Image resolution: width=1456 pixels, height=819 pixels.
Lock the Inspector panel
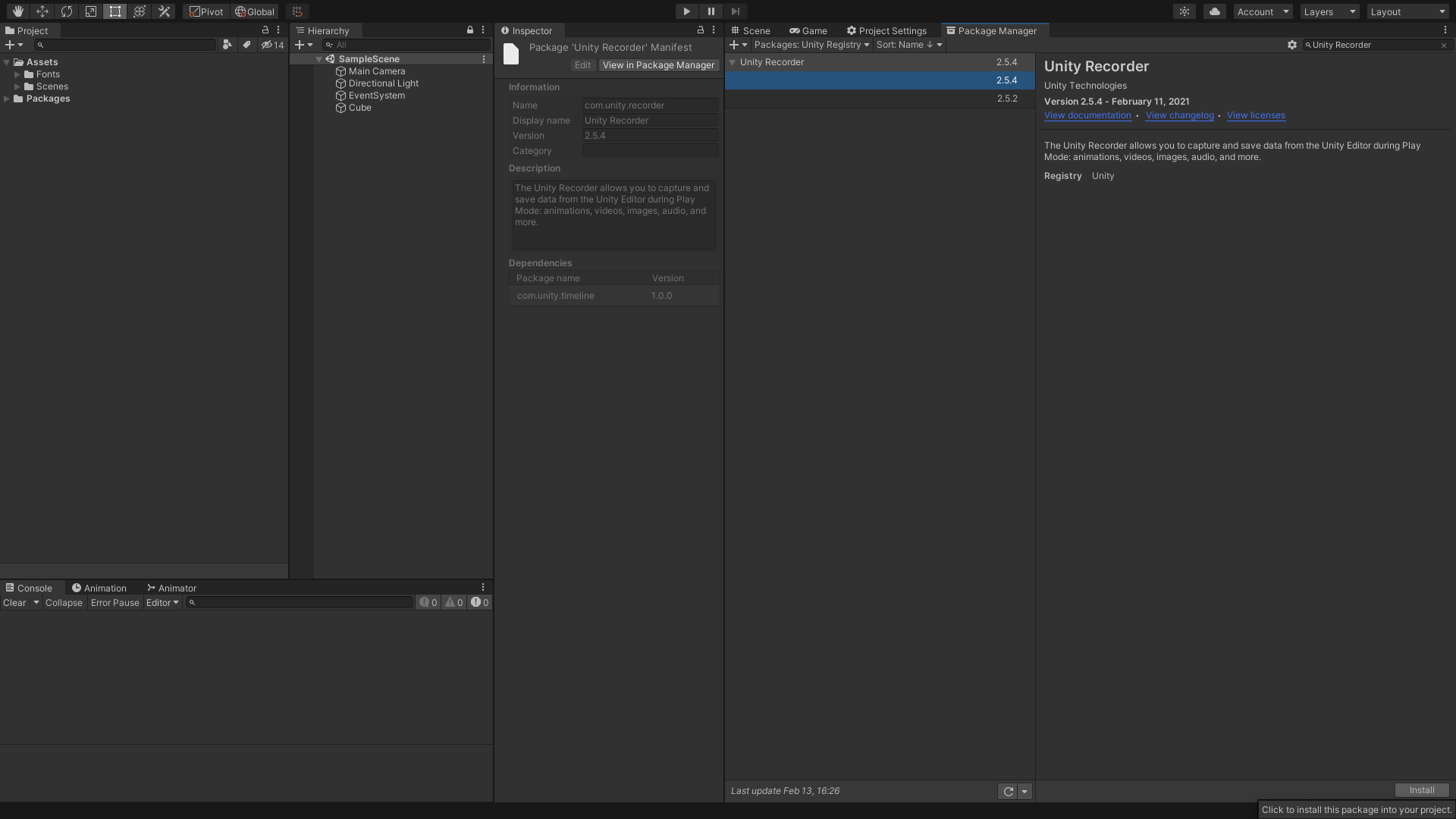point(701,30)
